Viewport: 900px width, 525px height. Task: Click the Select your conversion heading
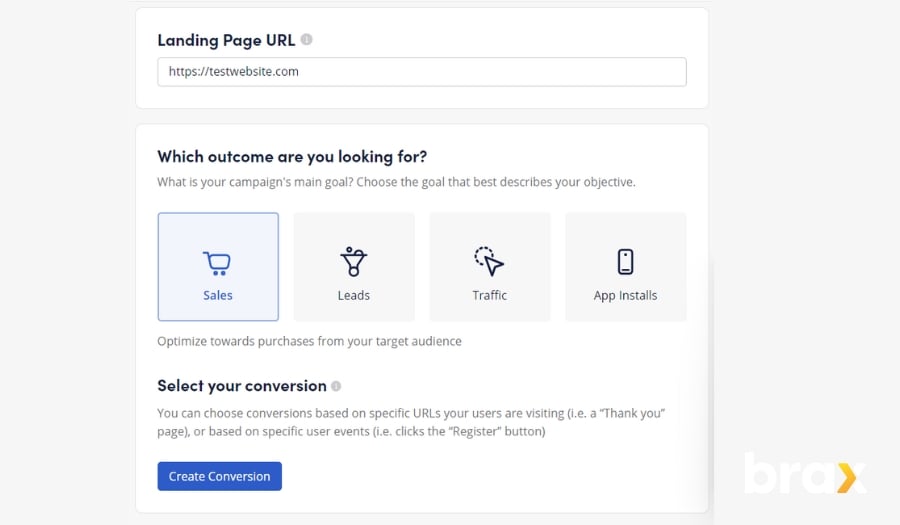(242, 386)
